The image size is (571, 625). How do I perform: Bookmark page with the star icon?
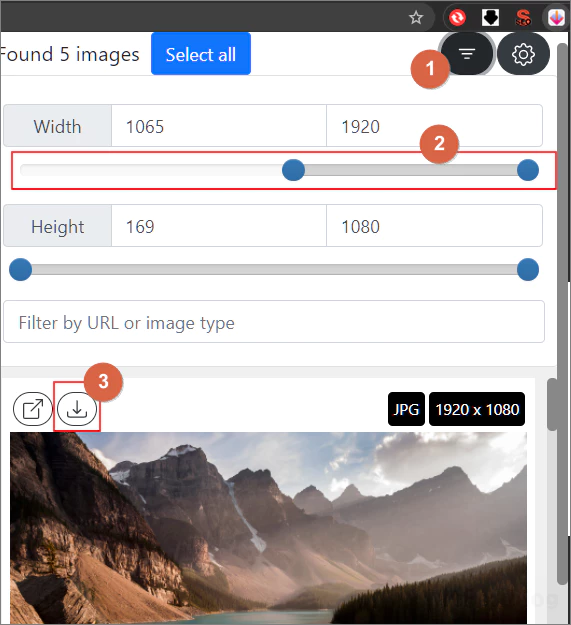point(416,18)
